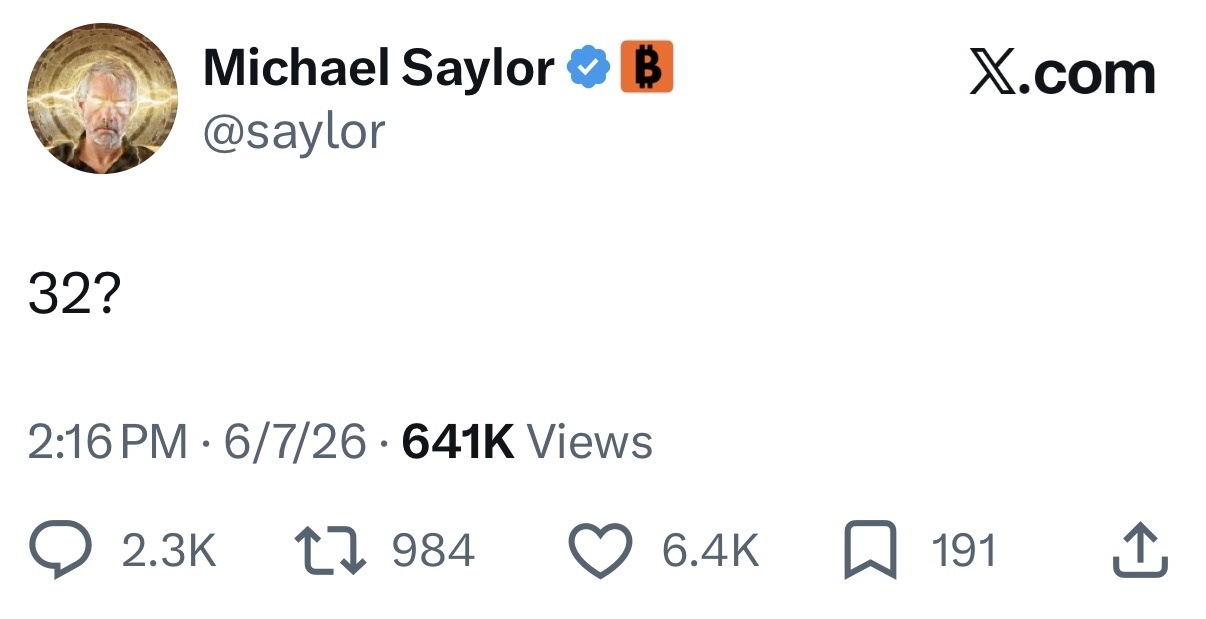
Task: Click the .com text next to X logo
Action: pyautogui.click(x=1087, y=74)
